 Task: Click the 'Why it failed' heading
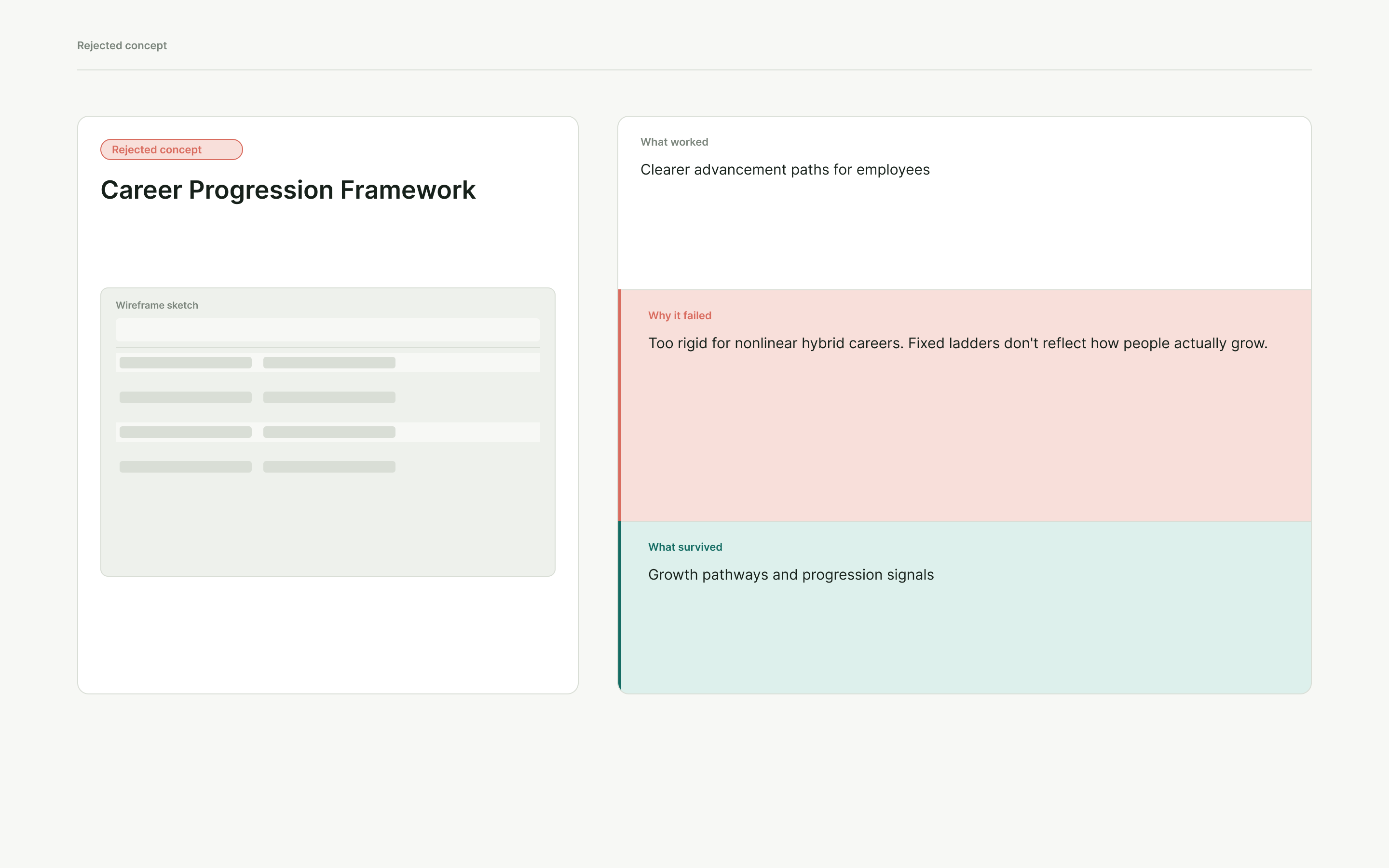coord(680,316)
